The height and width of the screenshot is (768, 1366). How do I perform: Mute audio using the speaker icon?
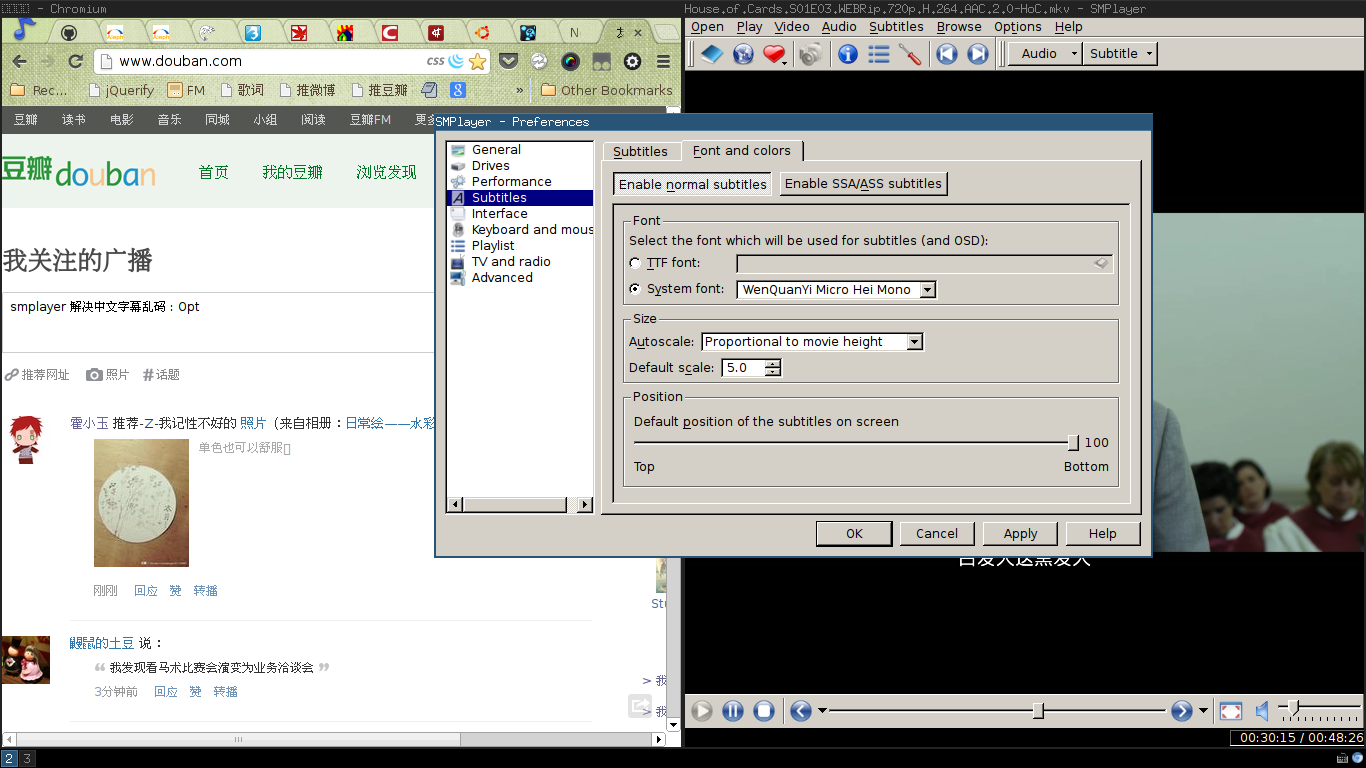click(x=1262, y=711)
